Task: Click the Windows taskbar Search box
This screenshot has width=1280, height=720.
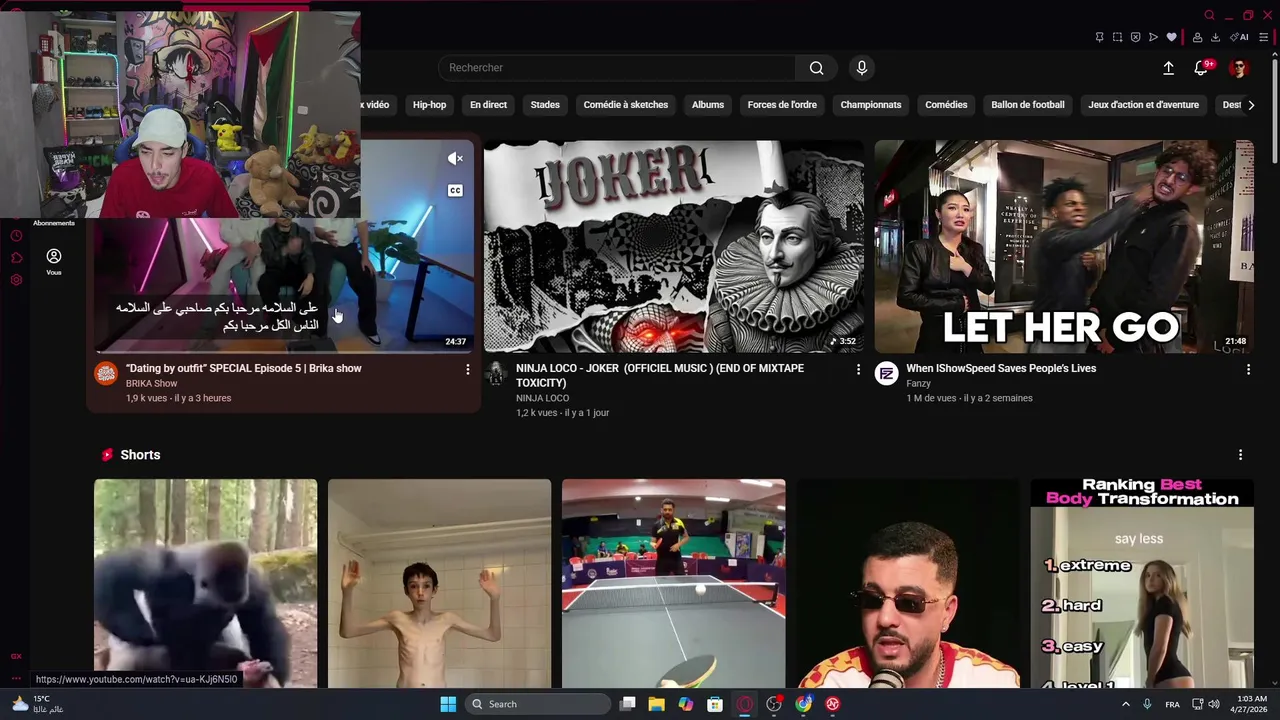Action: click(x=539, y=704)
